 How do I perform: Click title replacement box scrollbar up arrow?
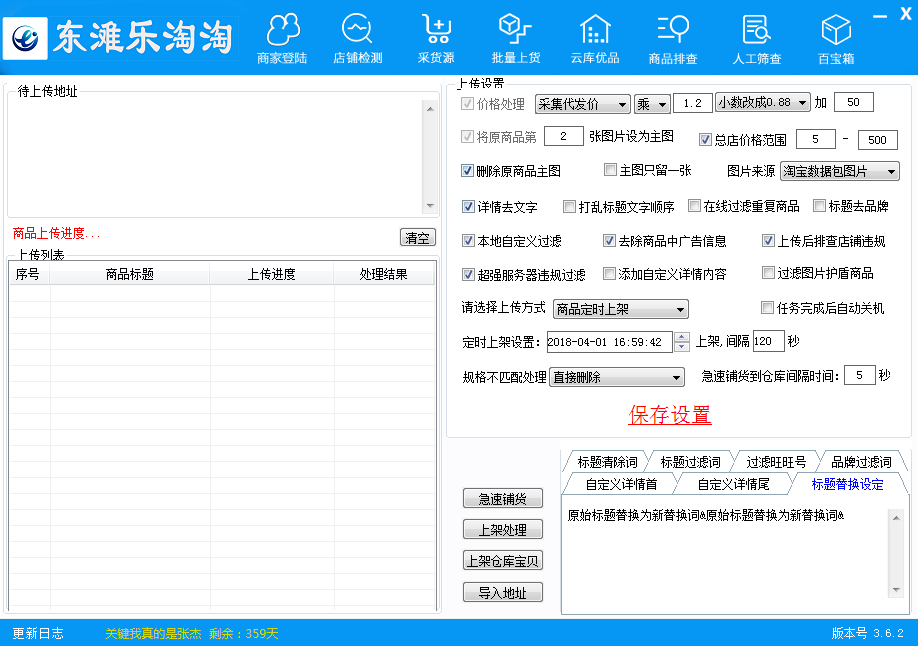[x=896, y=518]
